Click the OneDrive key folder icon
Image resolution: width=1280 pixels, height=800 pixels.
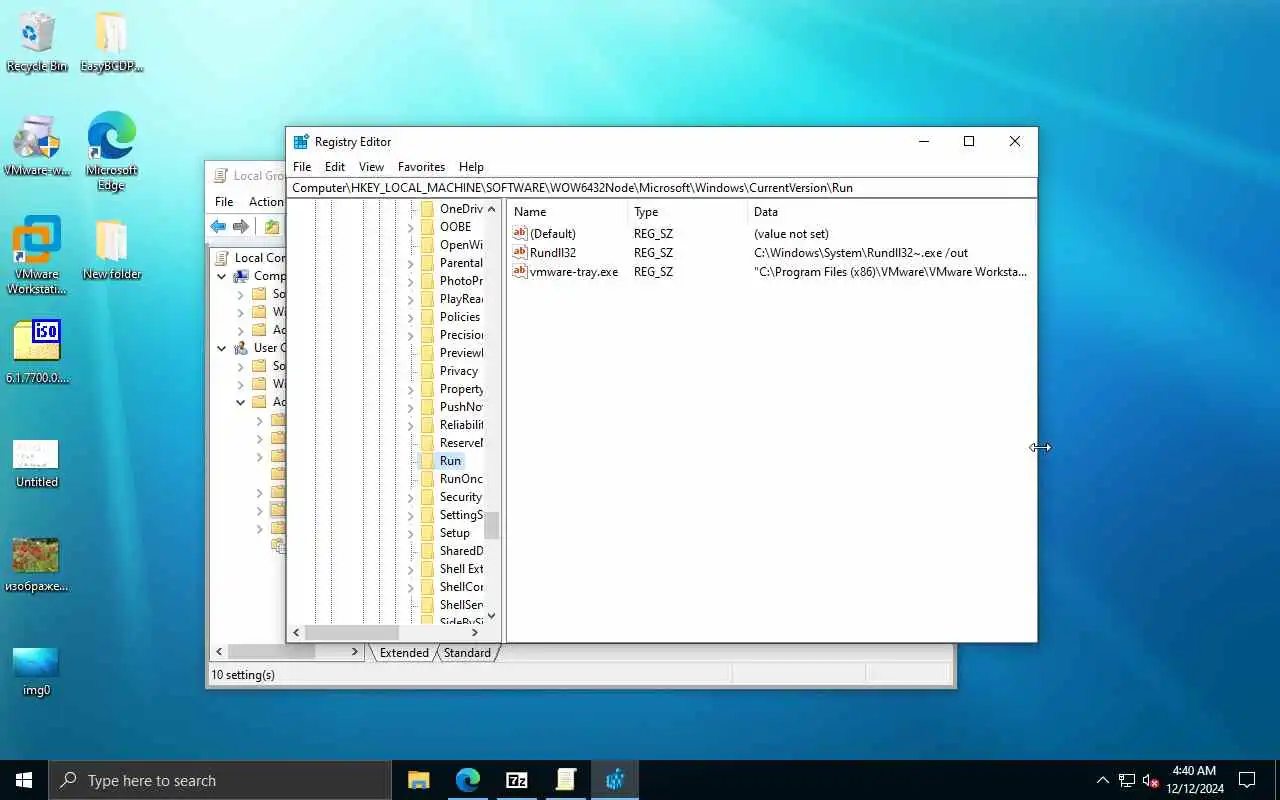[x=427, y=209]
